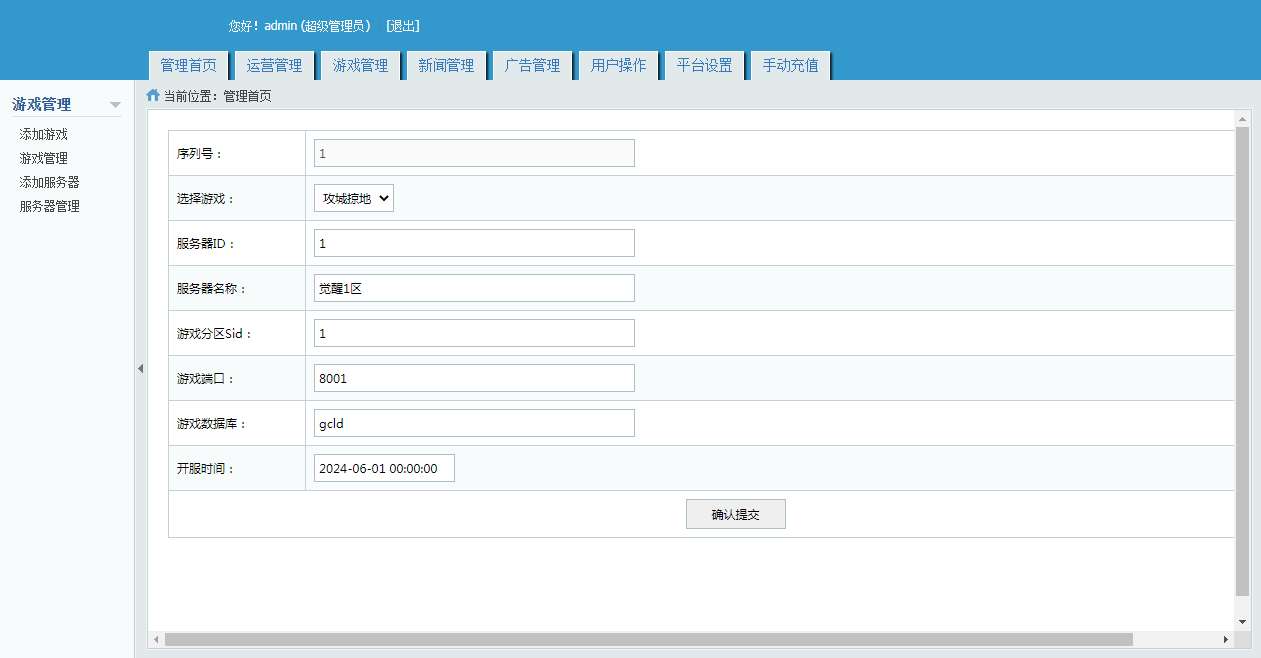1261x658 pixels.
Task: Switch to the 运营管理 tab
Action: tap(274, 65)
